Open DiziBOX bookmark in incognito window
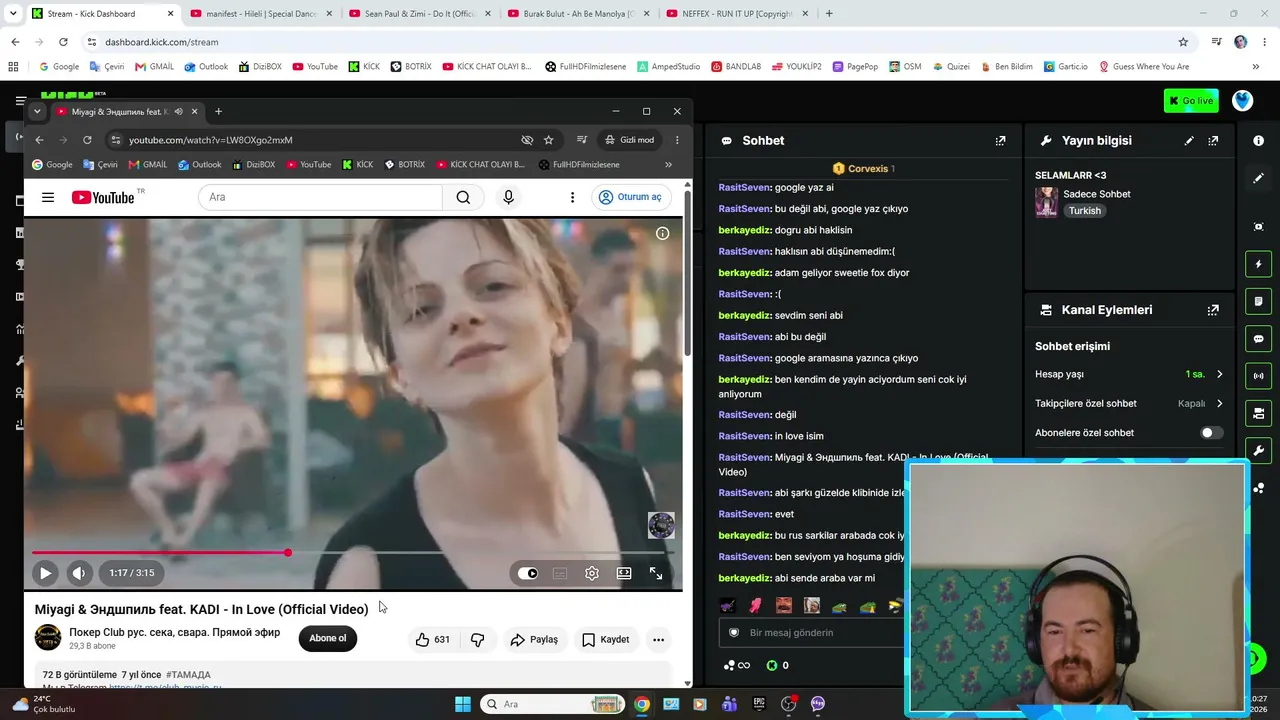This screenshot has height=720, width=1280. [253, 164]
